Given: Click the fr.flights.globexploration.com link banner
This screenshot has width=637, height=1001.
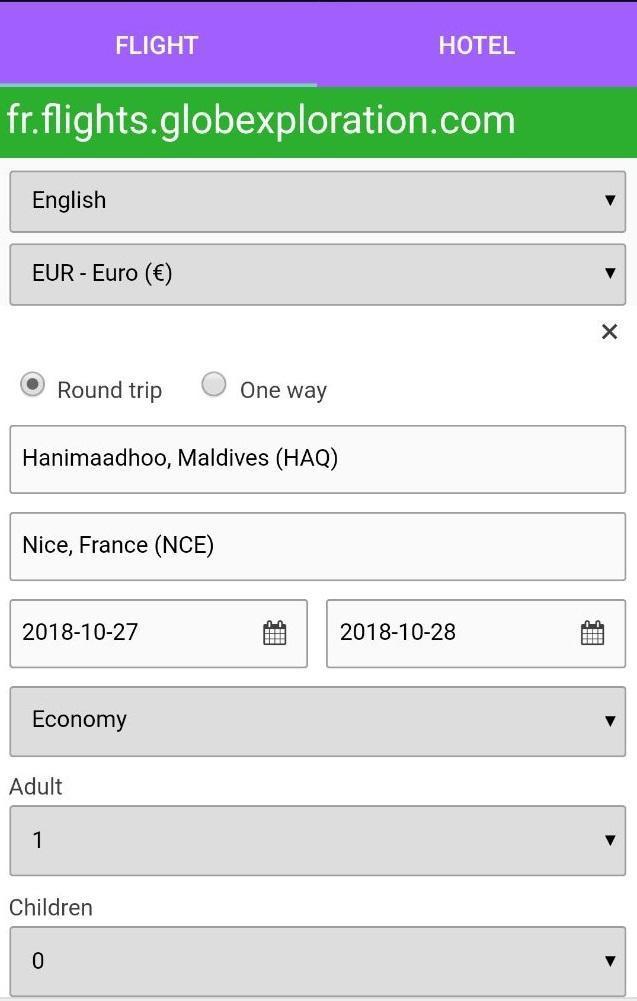Looking at the screenshot, I should click(261, 121).
